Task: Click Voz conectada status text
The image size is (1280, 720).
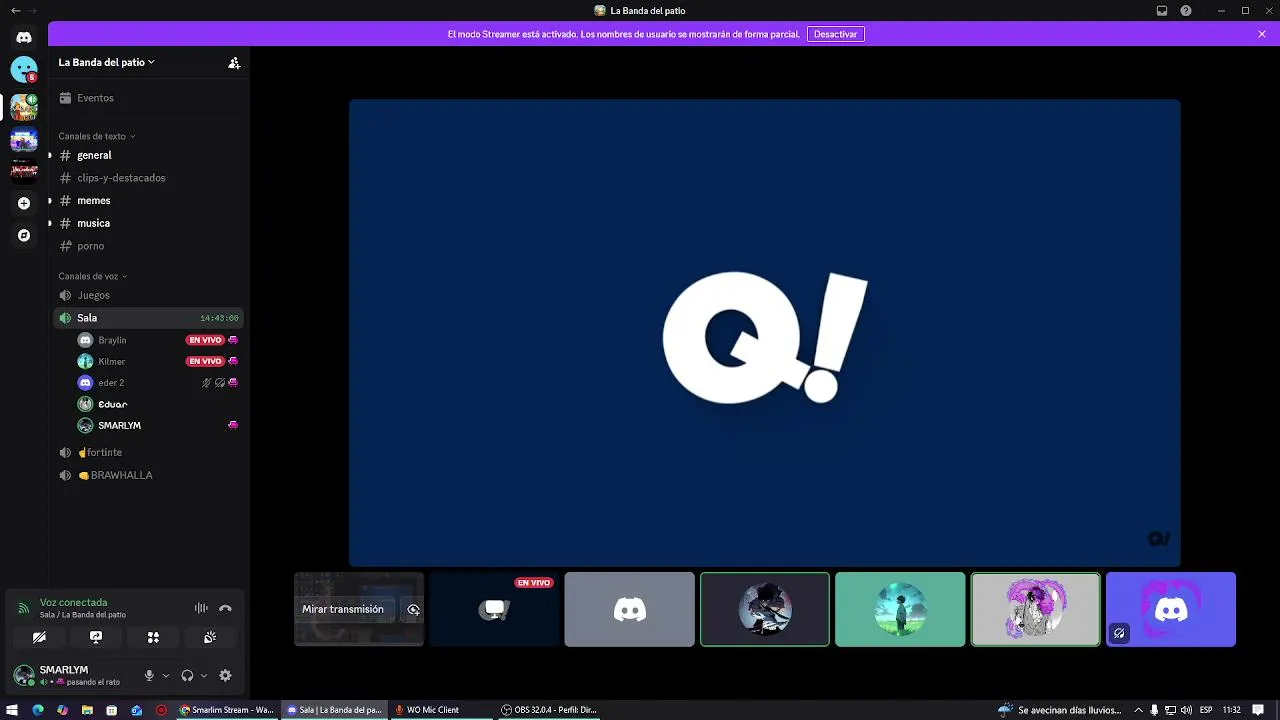Action: click(73, 603)
